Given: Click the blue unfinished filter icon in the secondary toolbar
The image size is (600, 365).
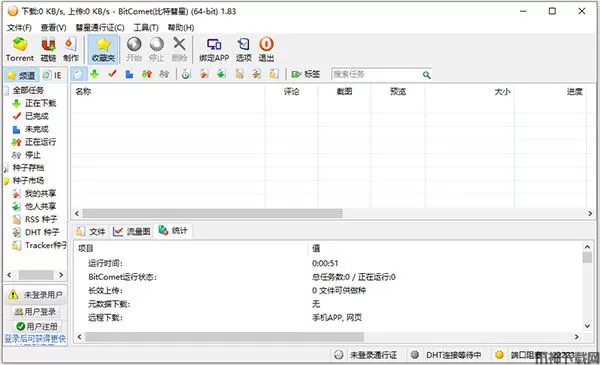Looking at the screenshot, I should tap(129, 74).
